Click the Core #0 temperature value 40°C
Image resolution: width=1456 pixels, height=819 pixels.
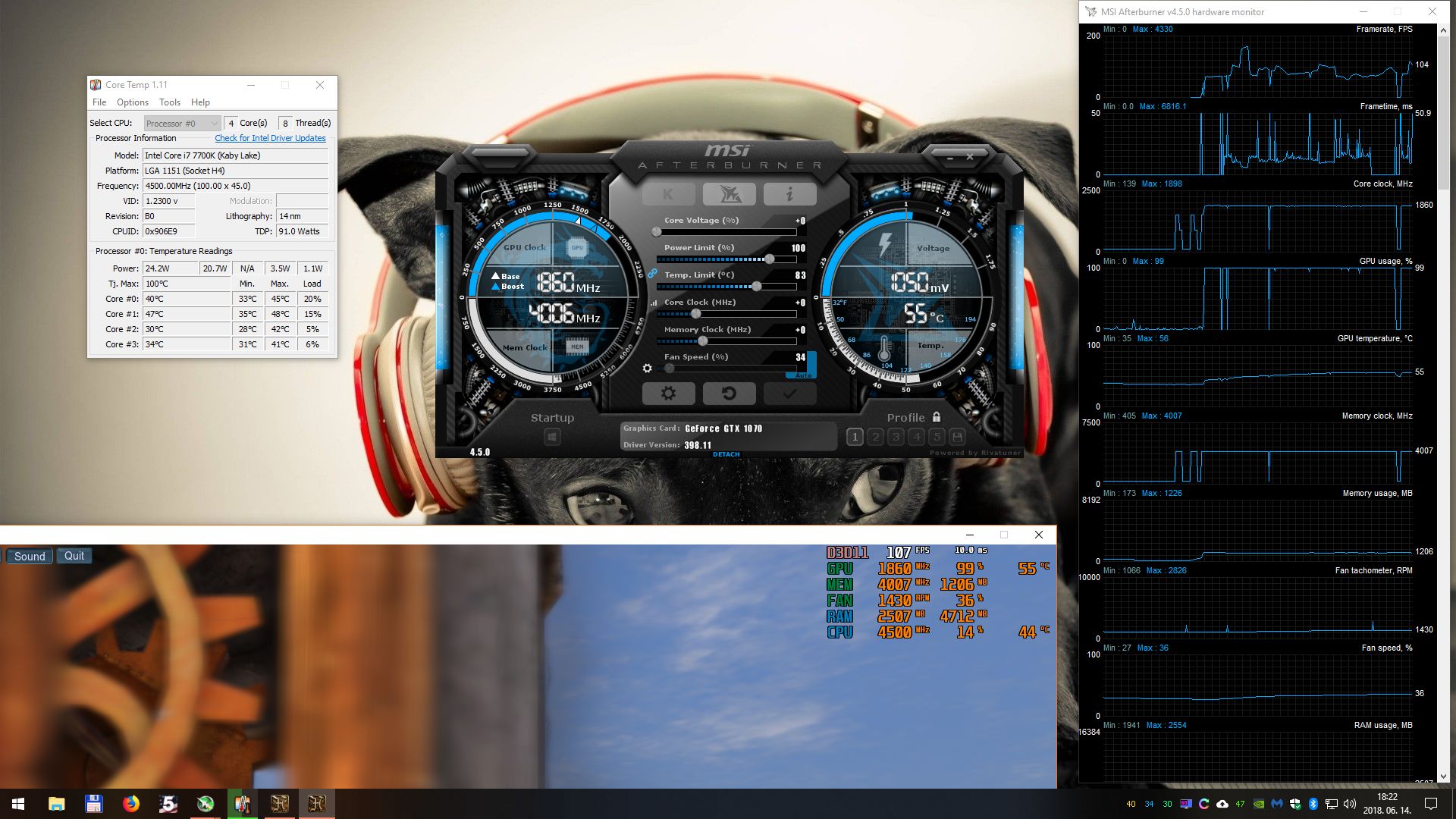[187, 299]
